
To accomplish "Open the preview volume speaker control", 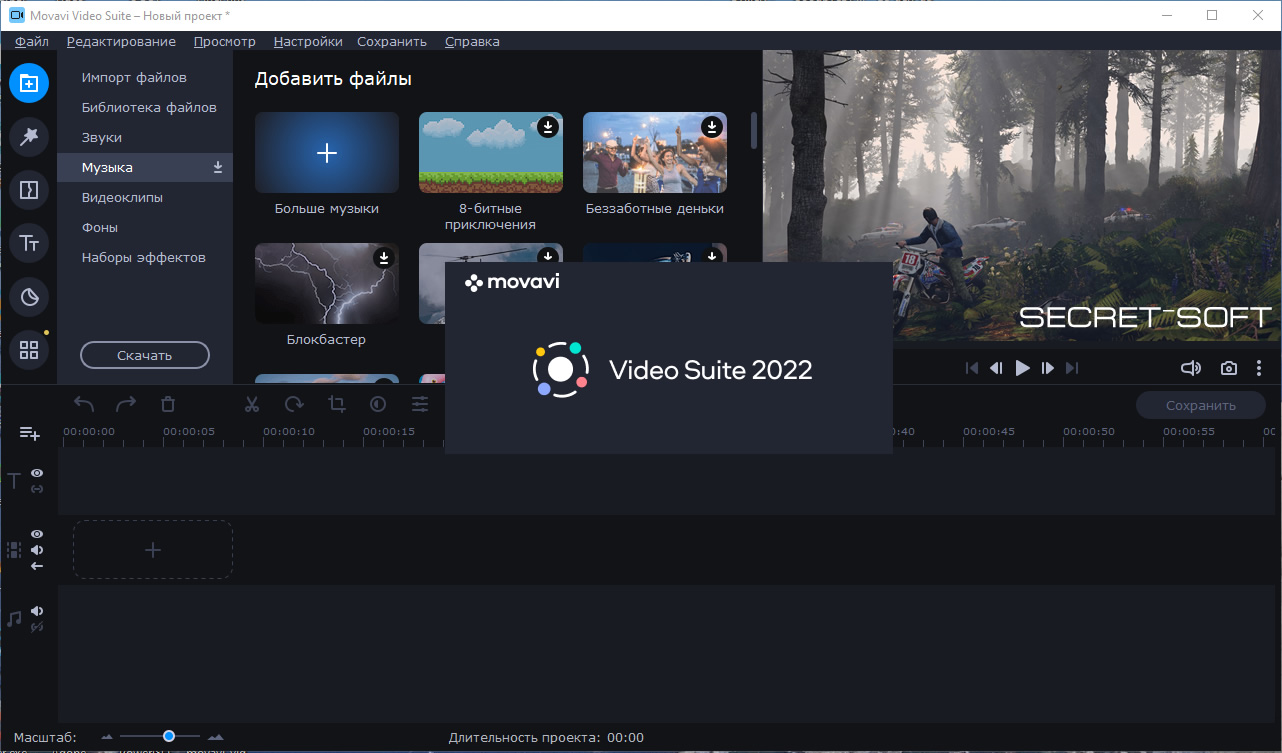I will [1190, 368].
